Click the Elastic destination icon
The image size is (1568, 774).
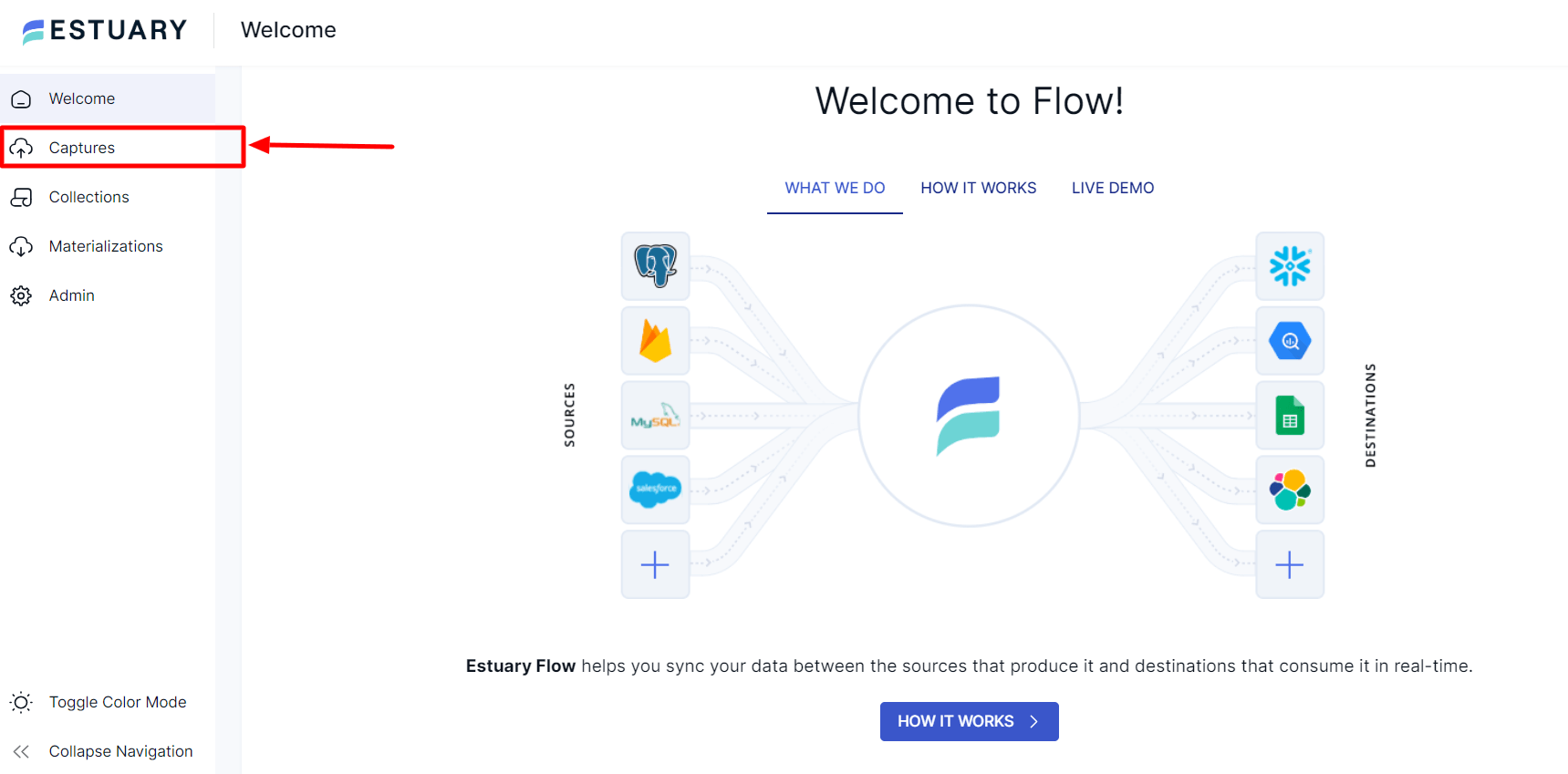pos(1290,490)
